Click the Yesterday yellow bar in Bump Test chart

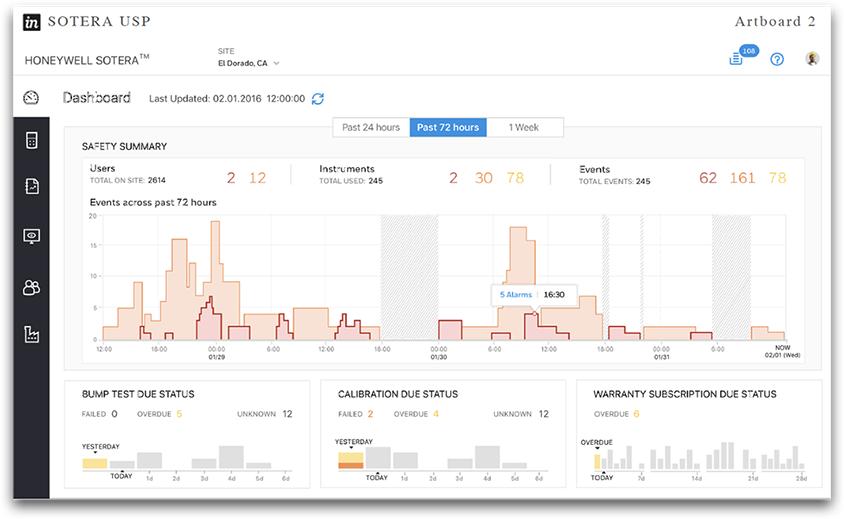(95, 463)
